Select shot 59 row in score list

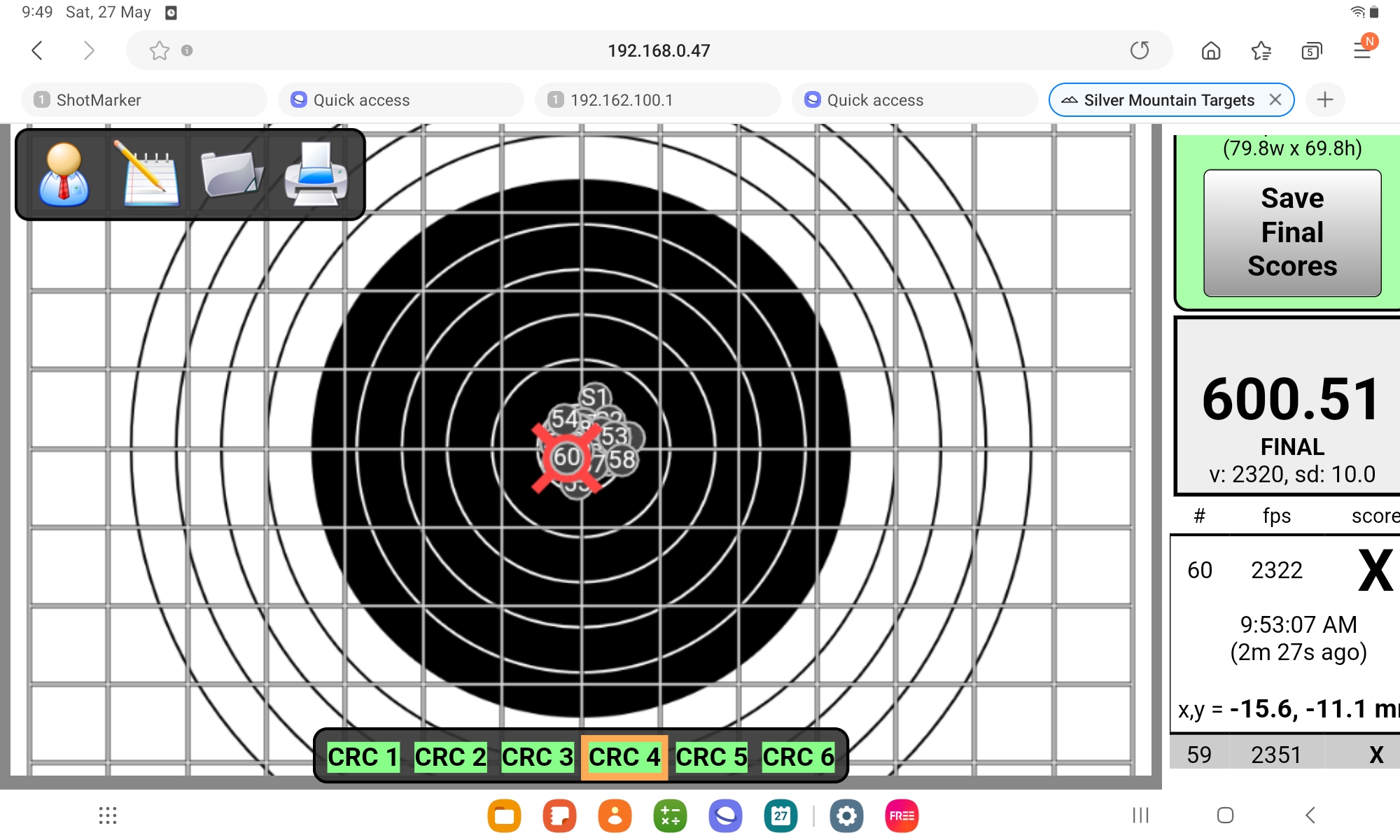tap(1285, 754)
